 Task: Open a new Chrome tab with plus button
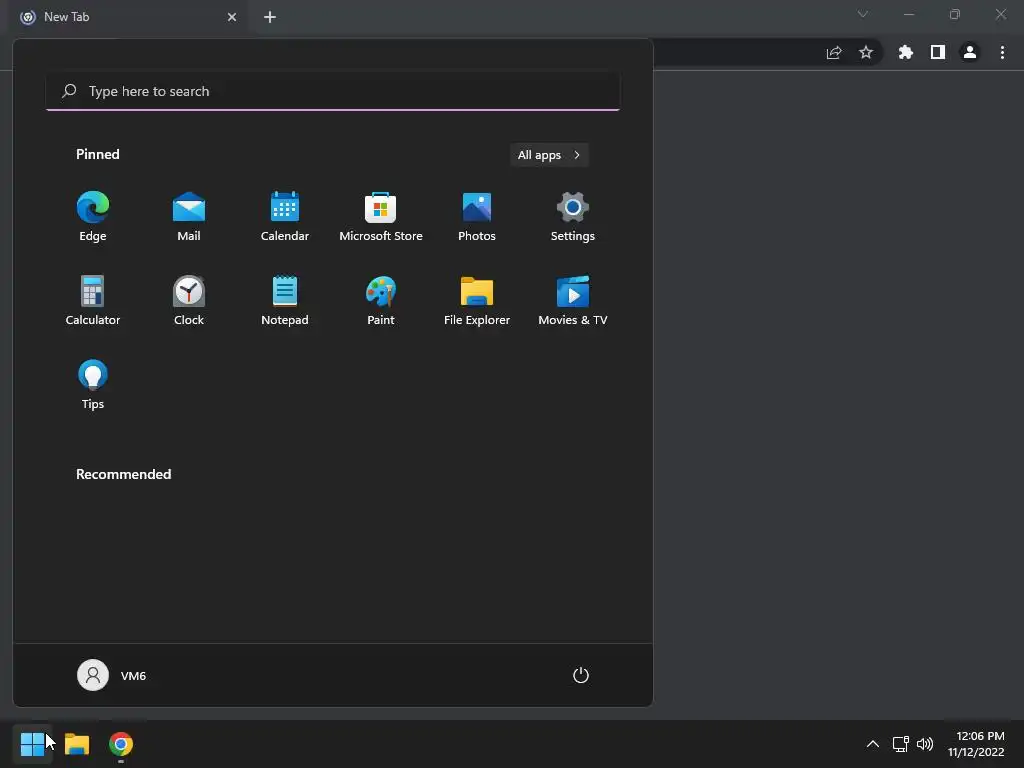click(270, 17)
